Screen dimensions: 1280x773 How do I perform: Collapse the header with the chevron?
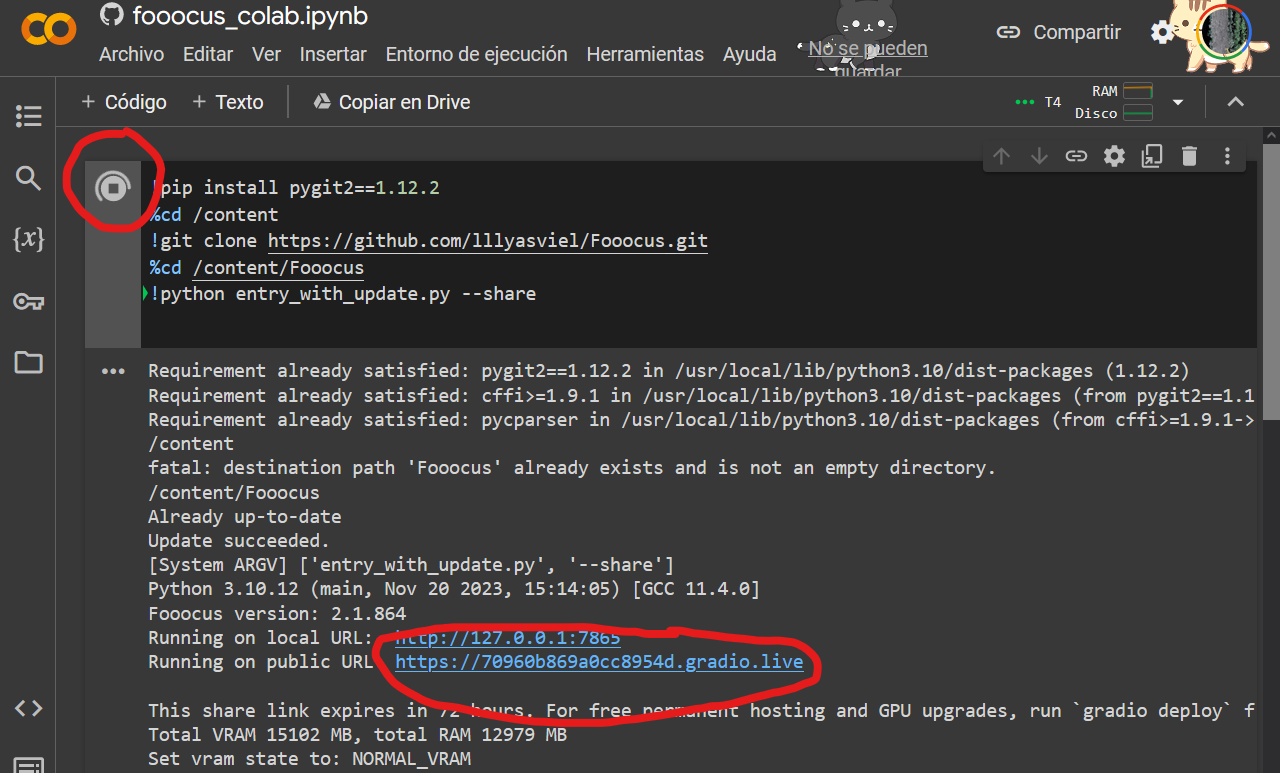click(x=1235, y=102)
